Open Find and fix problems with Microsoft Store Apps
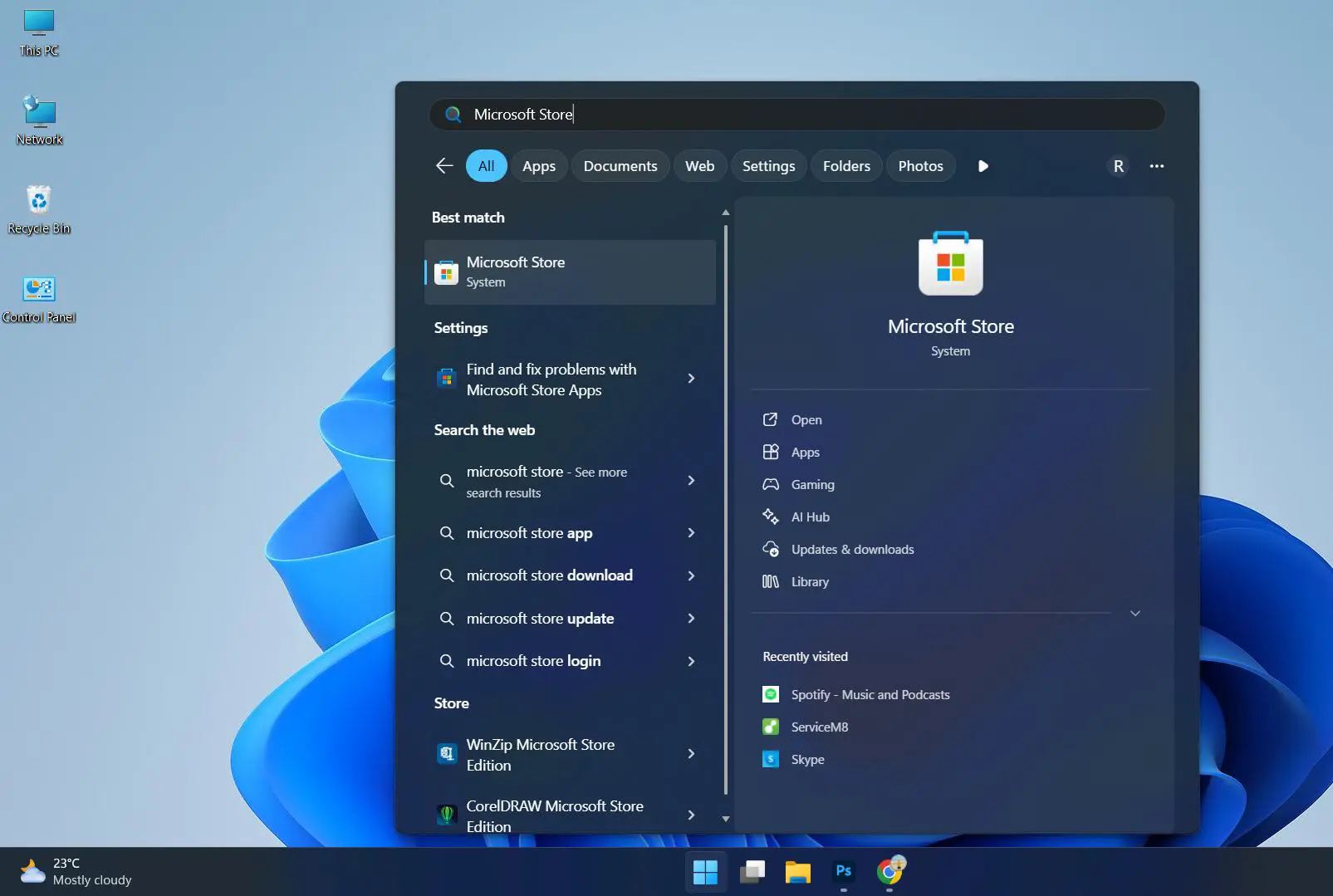The image size is (1333, 896). pyautogui.click(x=551, y=379)
